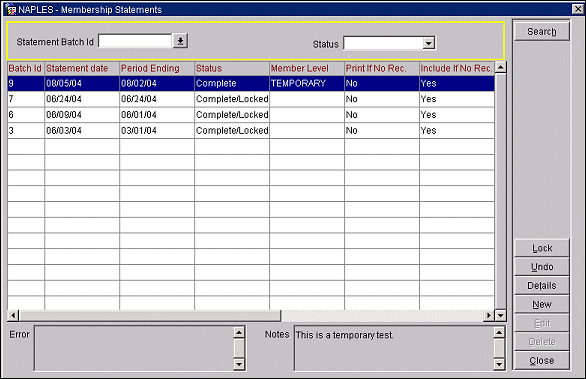Click the Member Level column header
586x379 pixels.
(x=307, y=68)
